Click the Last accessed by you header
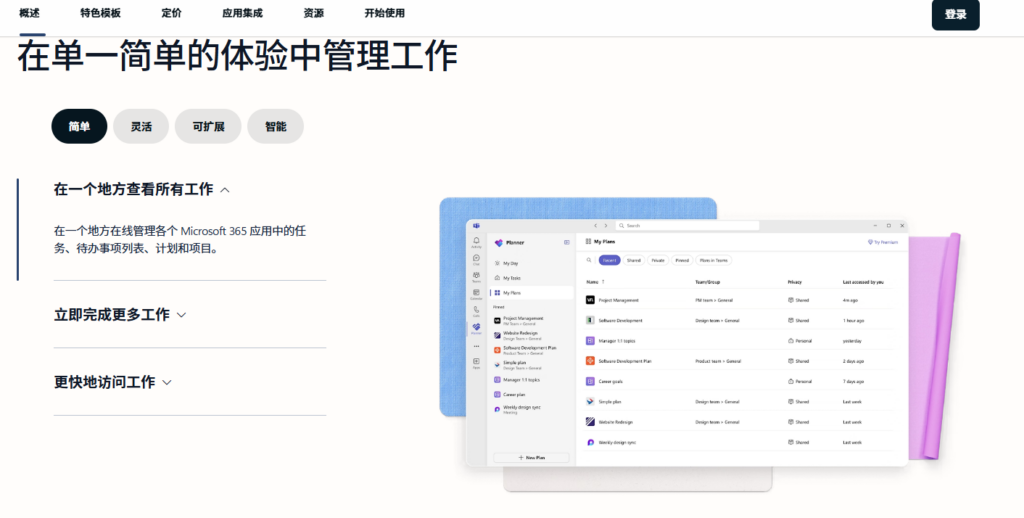The width and height of the screenshot is (1024, 518). click(x=863, y=282)
